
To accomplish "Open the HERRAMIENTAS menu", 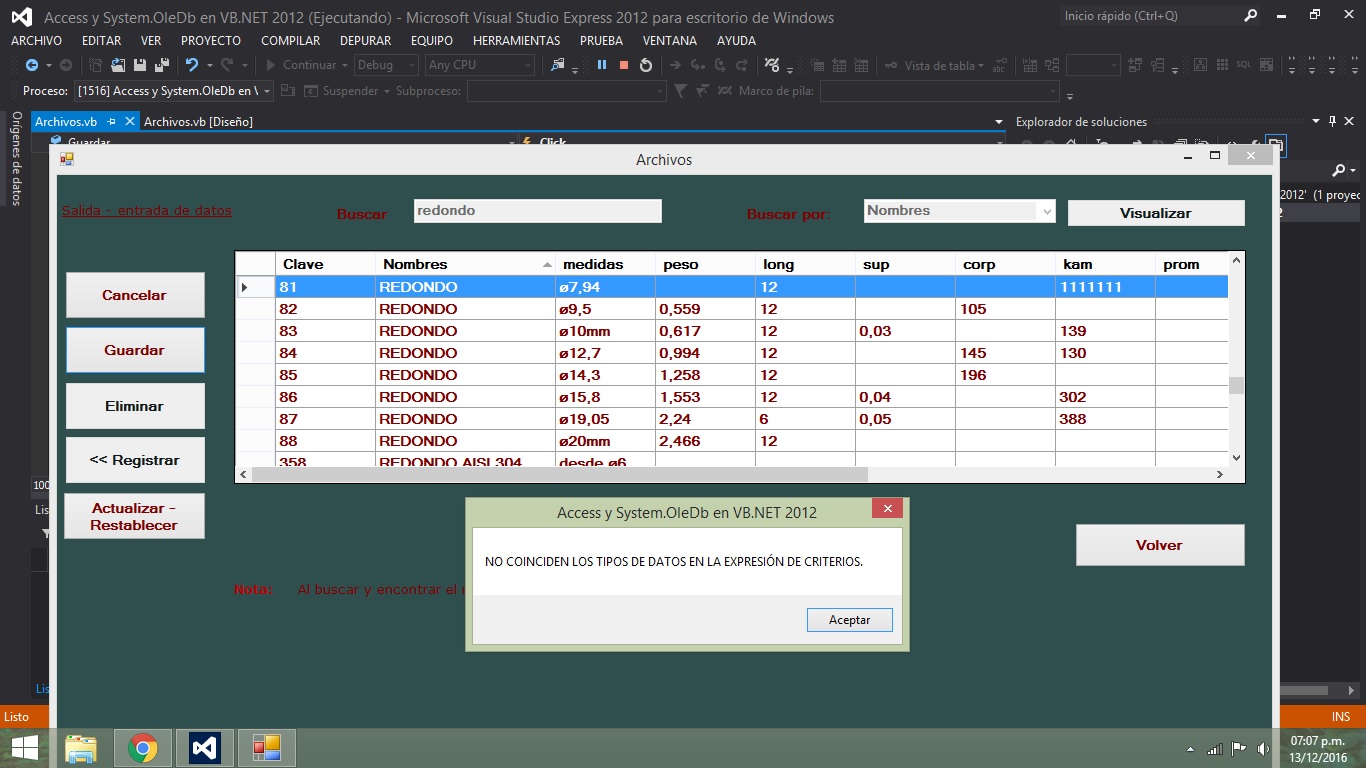I will 516,41.
